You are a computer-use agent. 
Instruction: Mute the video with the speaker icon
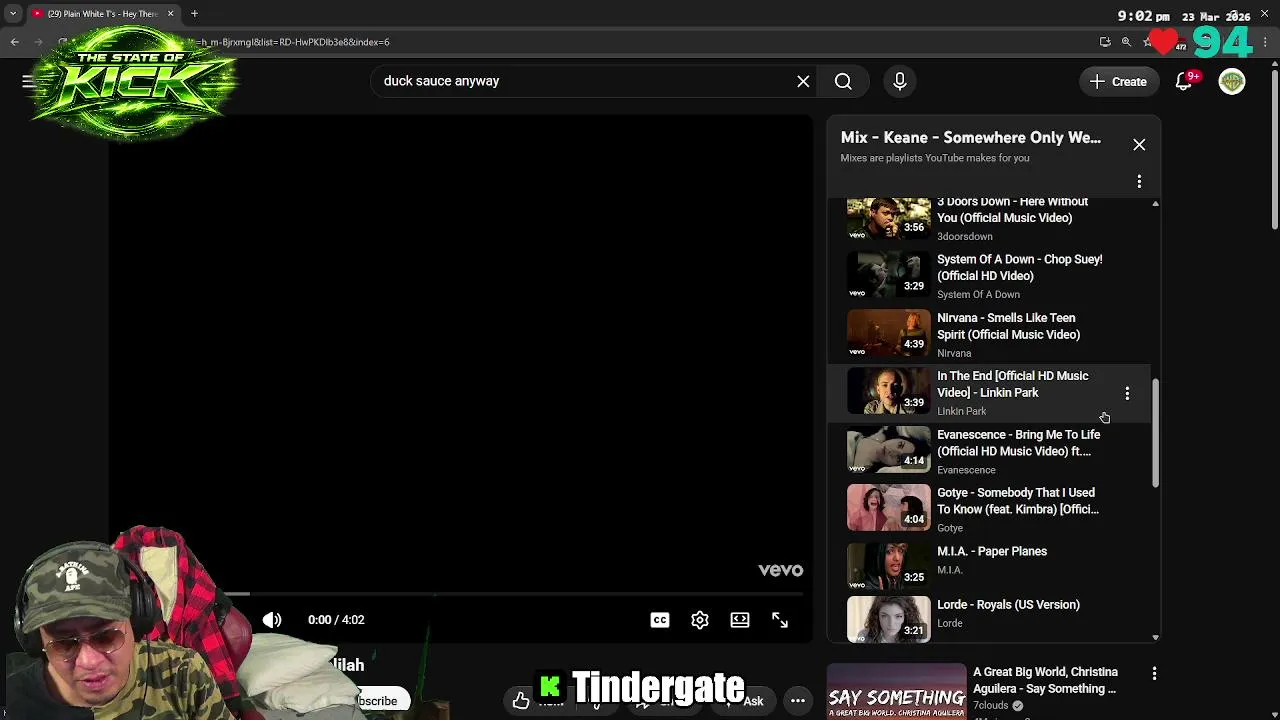(272, 620)
